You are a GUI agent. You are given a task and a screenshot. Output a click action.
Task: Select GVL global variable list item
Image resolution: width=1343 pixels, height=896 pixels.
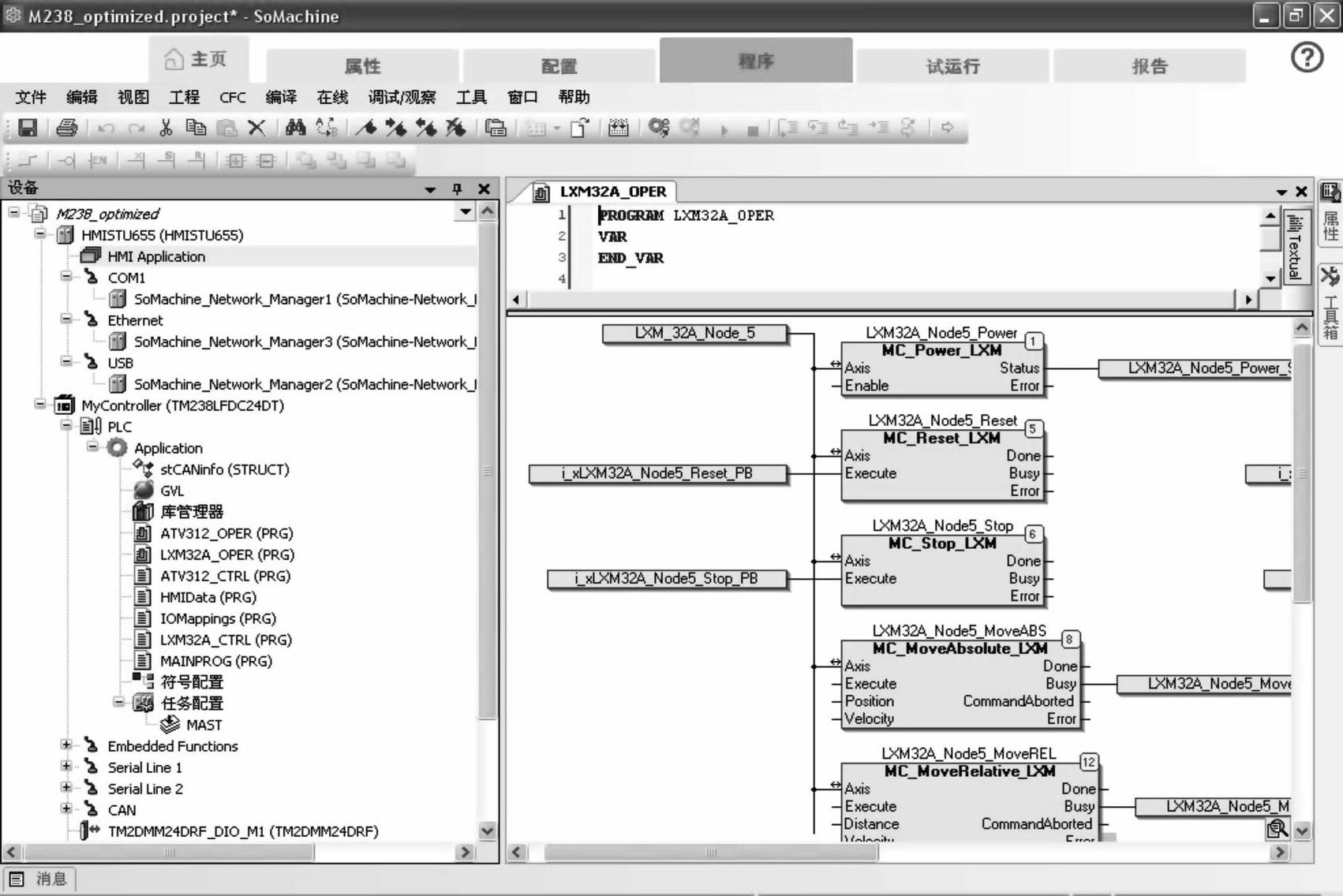click(x=172, y=491)
